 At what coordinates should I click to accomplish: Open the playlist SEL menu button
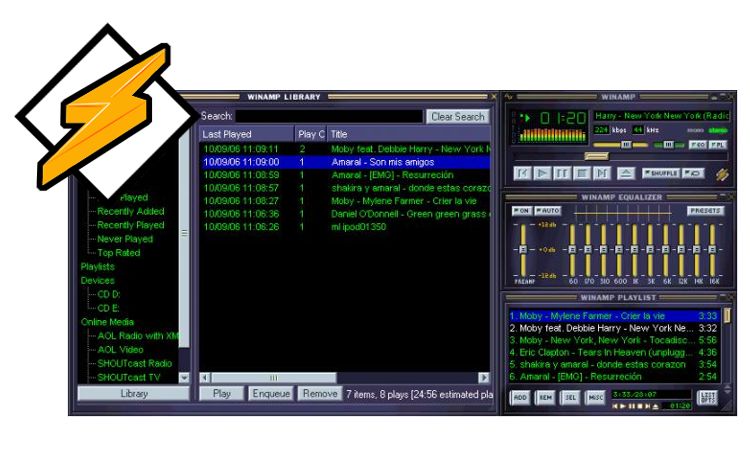(570, 398)
